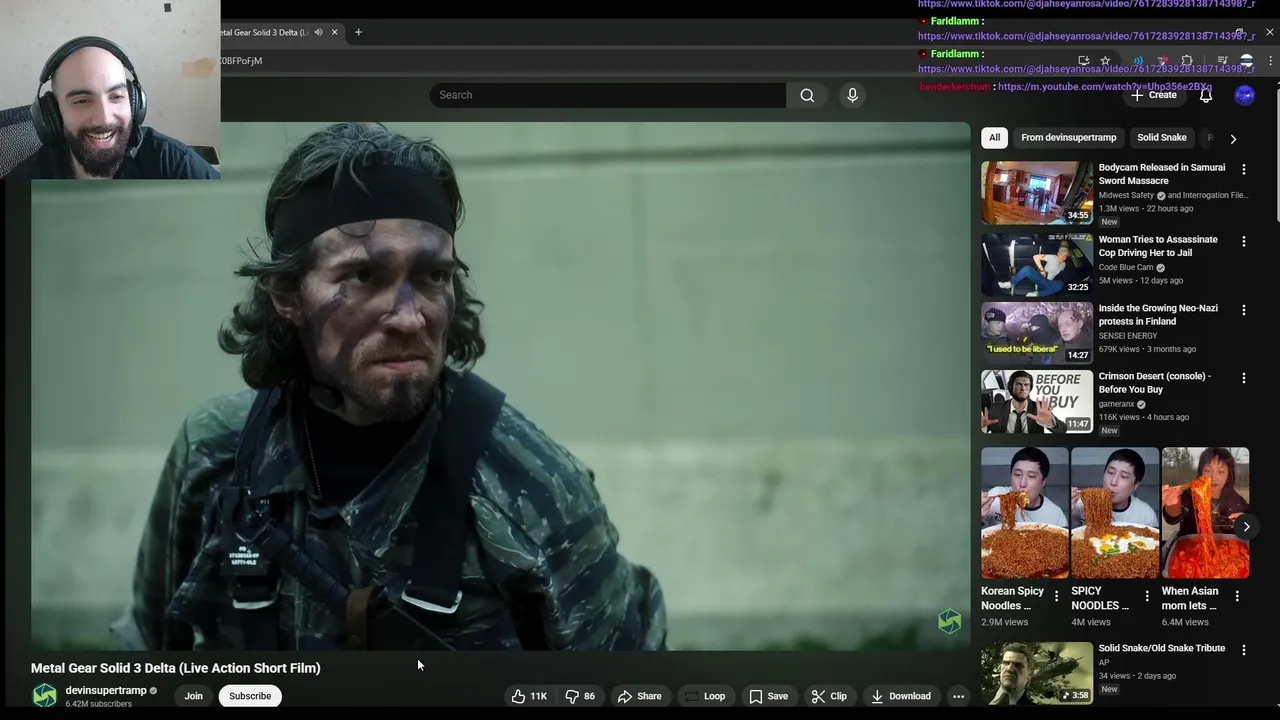Show more filter chips with right arrow
The image size is (1280, 720).
coord(1233,139)
